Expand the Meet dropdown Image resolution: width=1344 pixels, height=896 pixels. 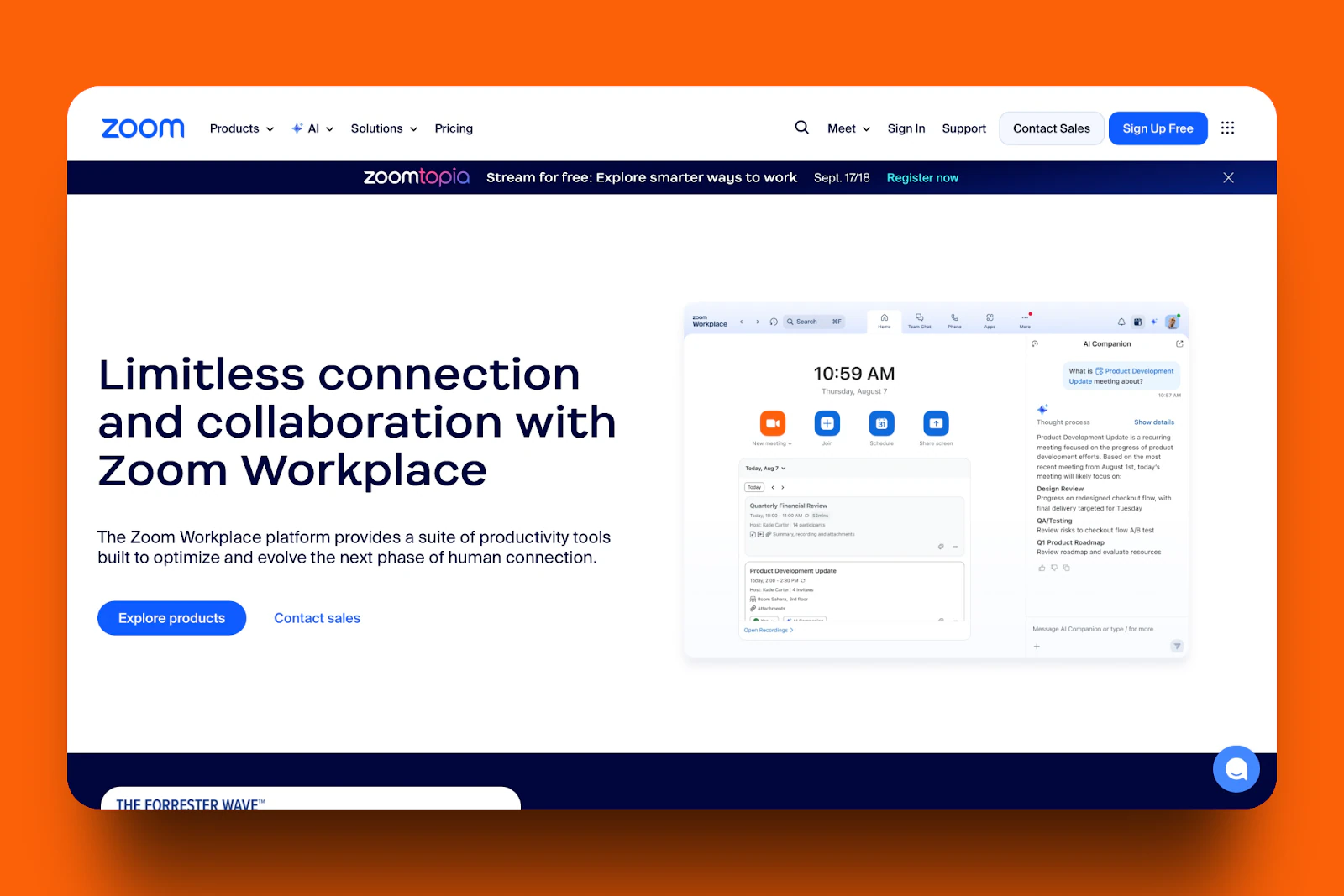(x=848, y=128)
